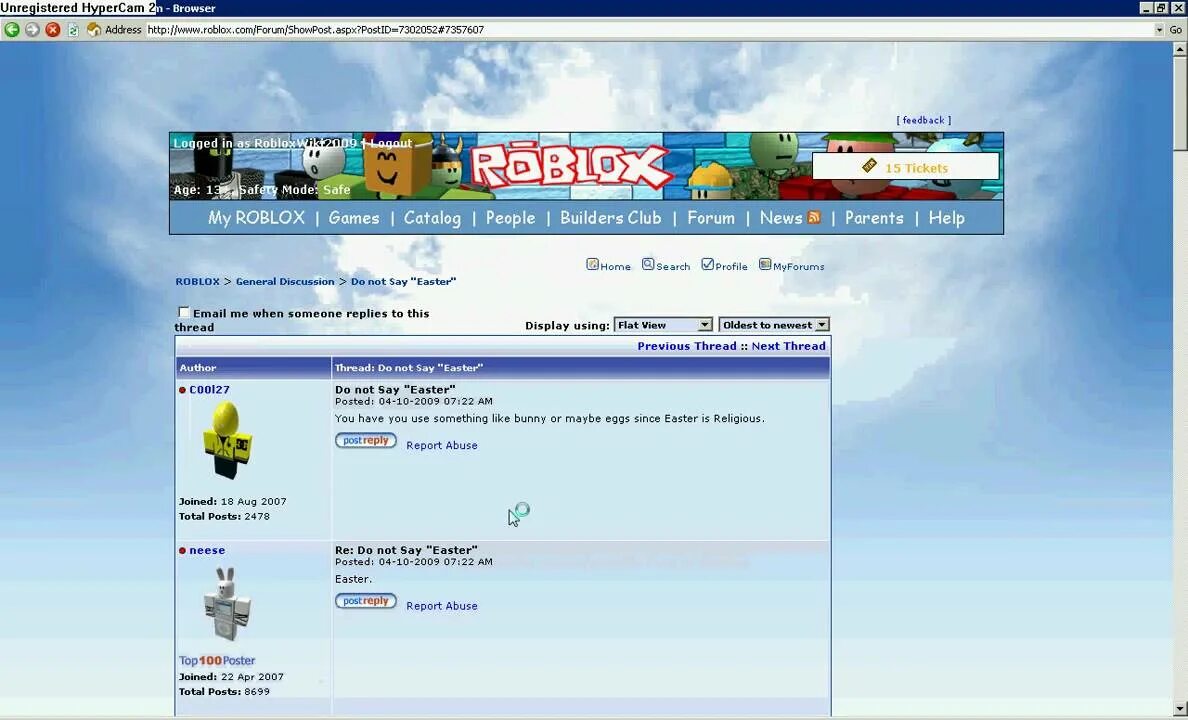This screenshot has width=1188, height=720.
Task: Click the red Stop loading icon
Action: (52, 30)
